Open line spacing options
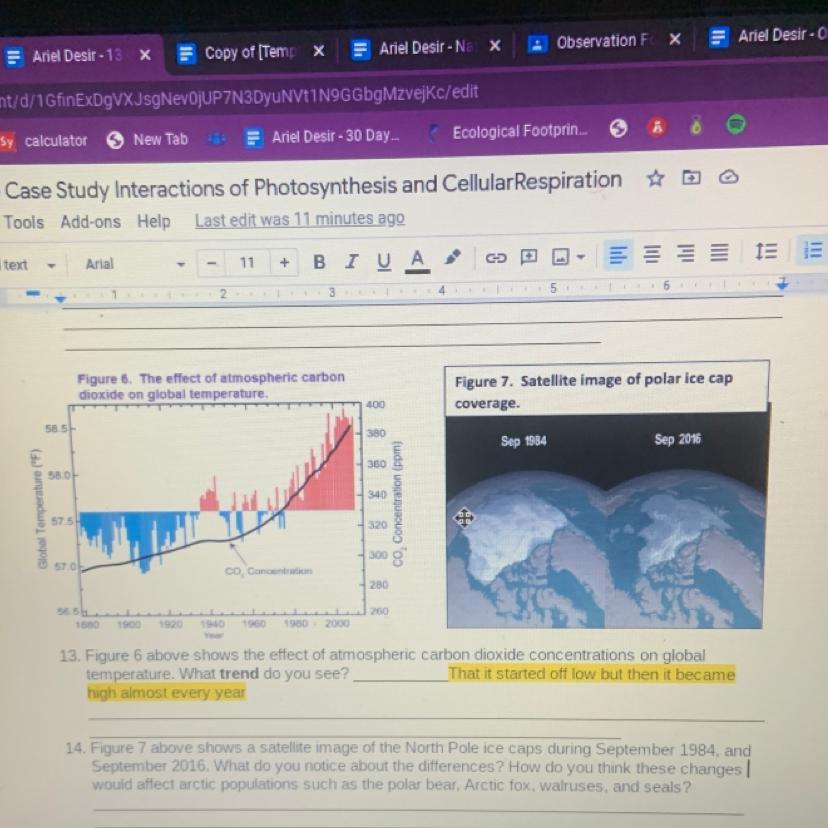The width and height of the screenshot is (828, 828). click(765, 251)
